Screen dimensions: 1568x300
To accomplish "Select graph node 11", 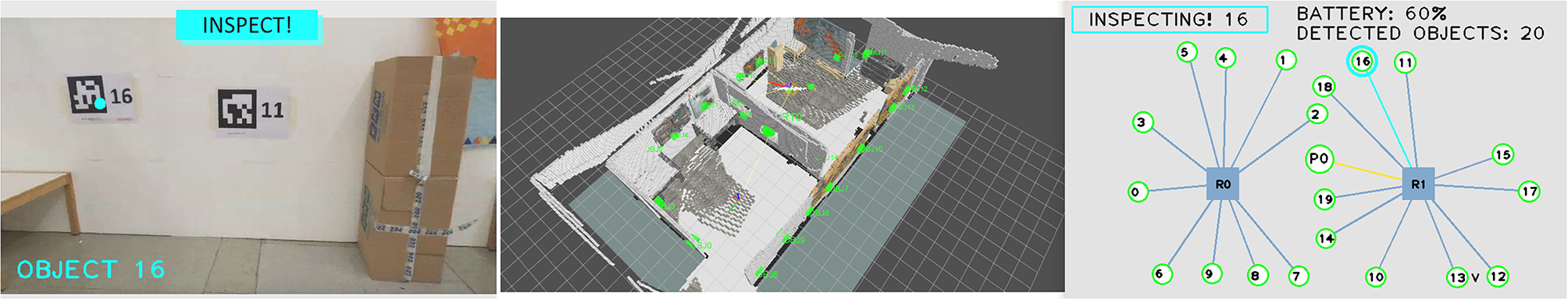I will click(x=1406, y=62).
